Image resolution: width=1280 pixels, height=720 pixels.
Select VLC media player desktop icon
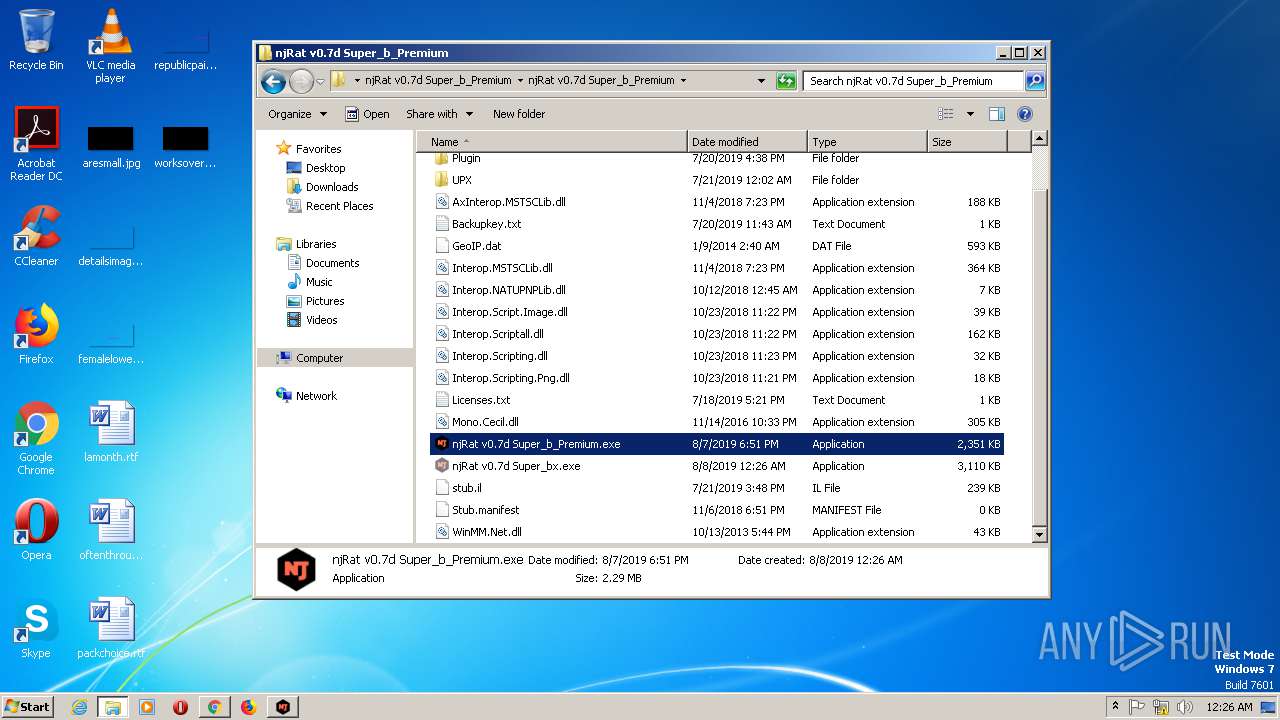point(110,46)
